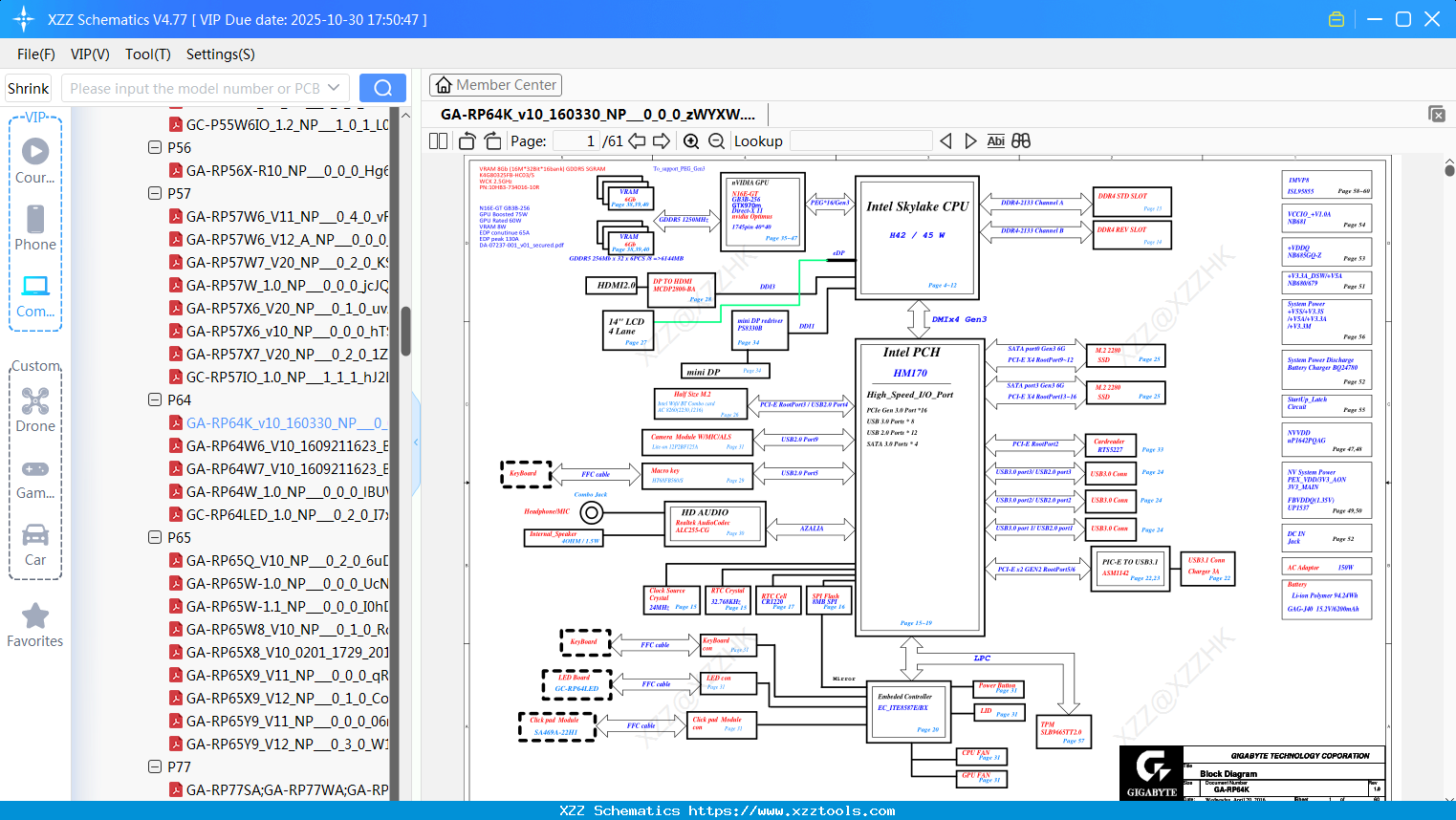
Task: Collapse the P64 tree folder
Action: point(155,399)
